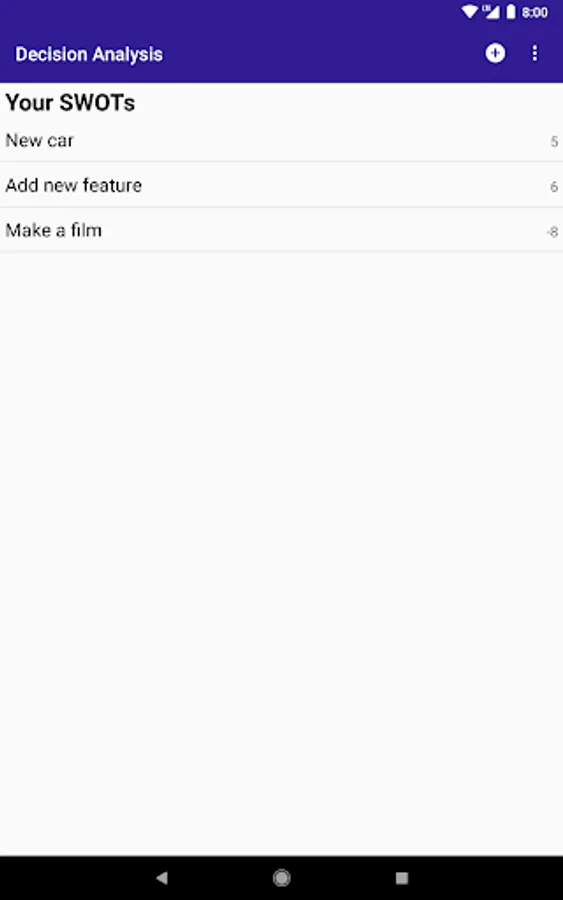Click the 8:00 clock in status bar

(x=534, y=12)
